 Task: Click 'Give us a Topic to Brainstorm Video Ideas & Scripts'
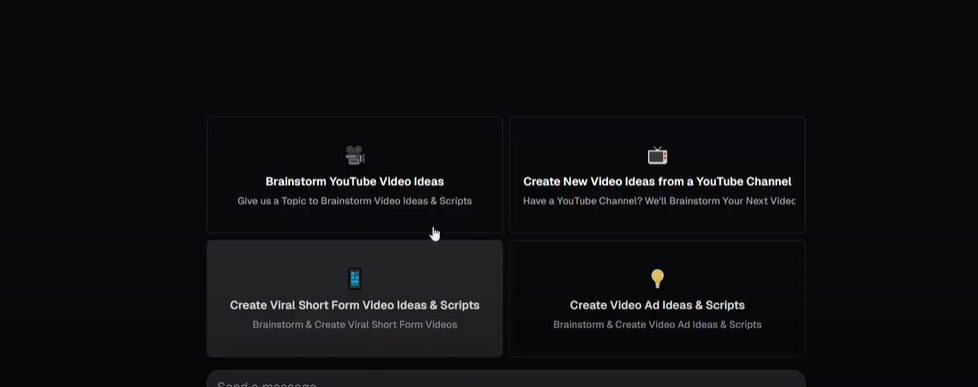355,201
